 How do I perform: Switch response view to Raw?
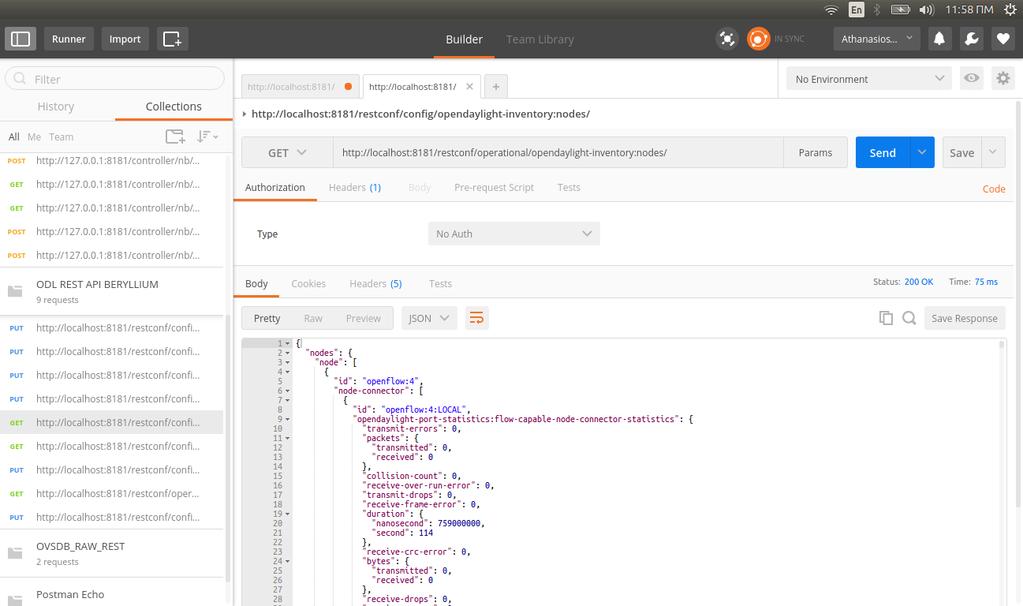point(313,318)
